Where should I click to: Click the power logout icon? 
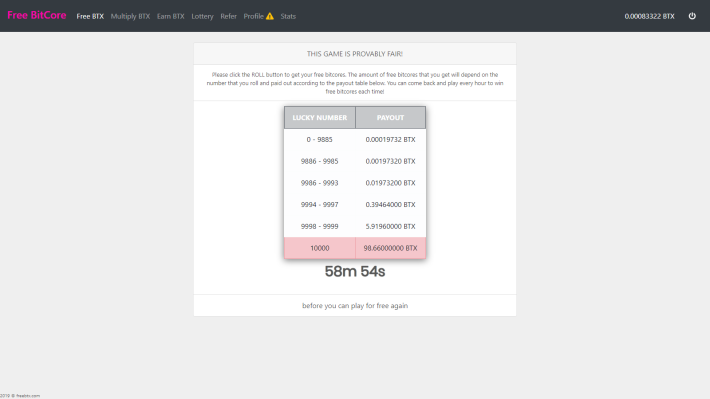tap(692, 16)
